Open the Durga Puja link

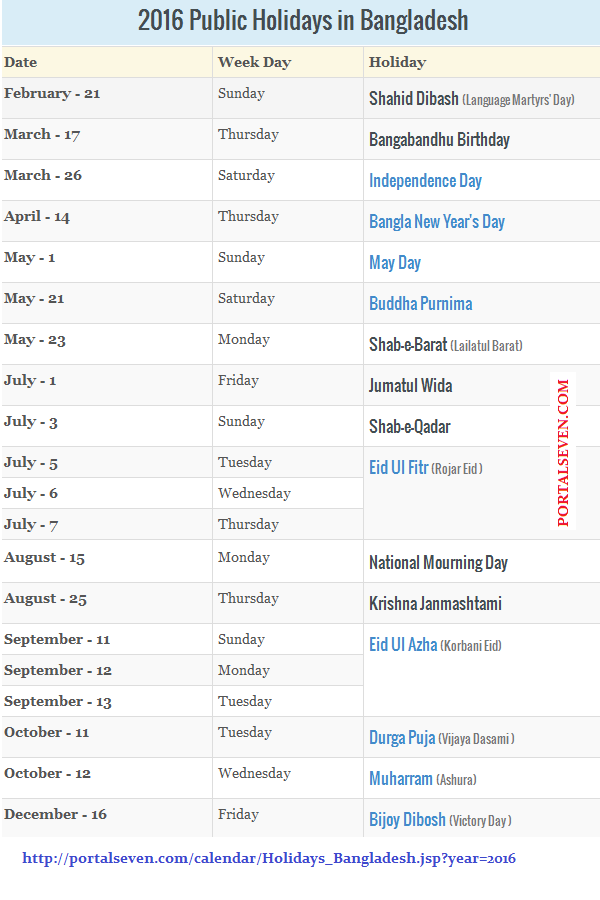[402, 738]
